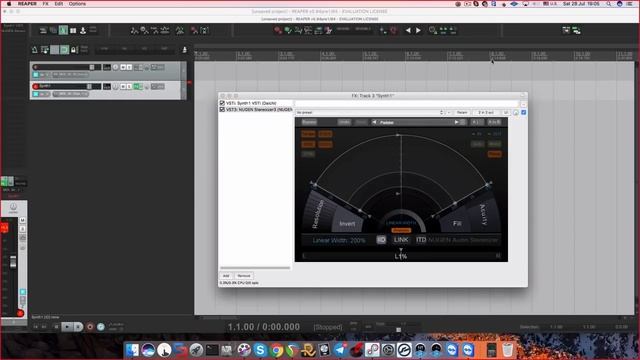
Task: Click the rewind left arrow in top toolbar
Action: [408, 30]
